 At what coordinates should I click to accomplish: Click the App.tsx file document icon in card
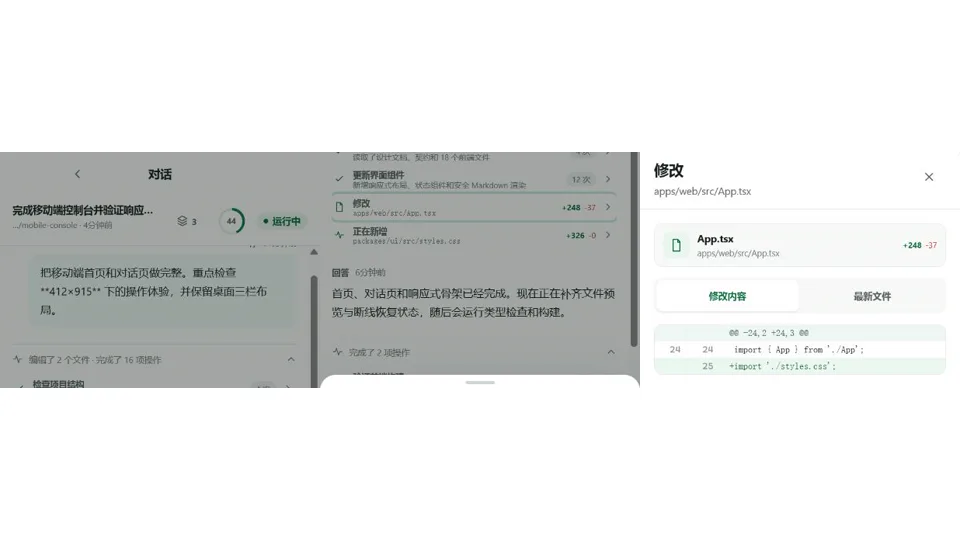point(676,246)
